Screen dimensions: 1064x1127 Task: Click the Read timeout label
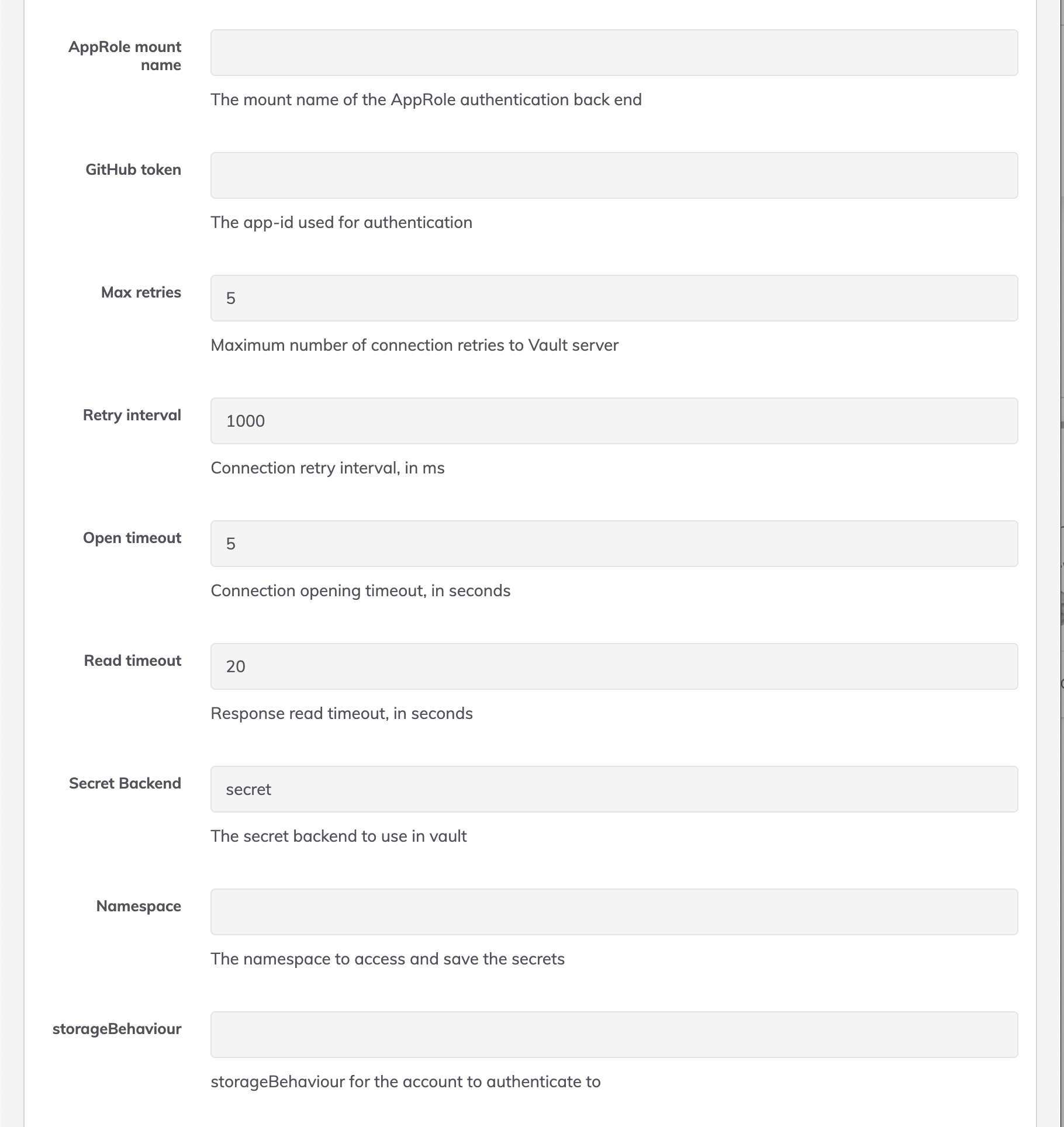coord(133,661)
